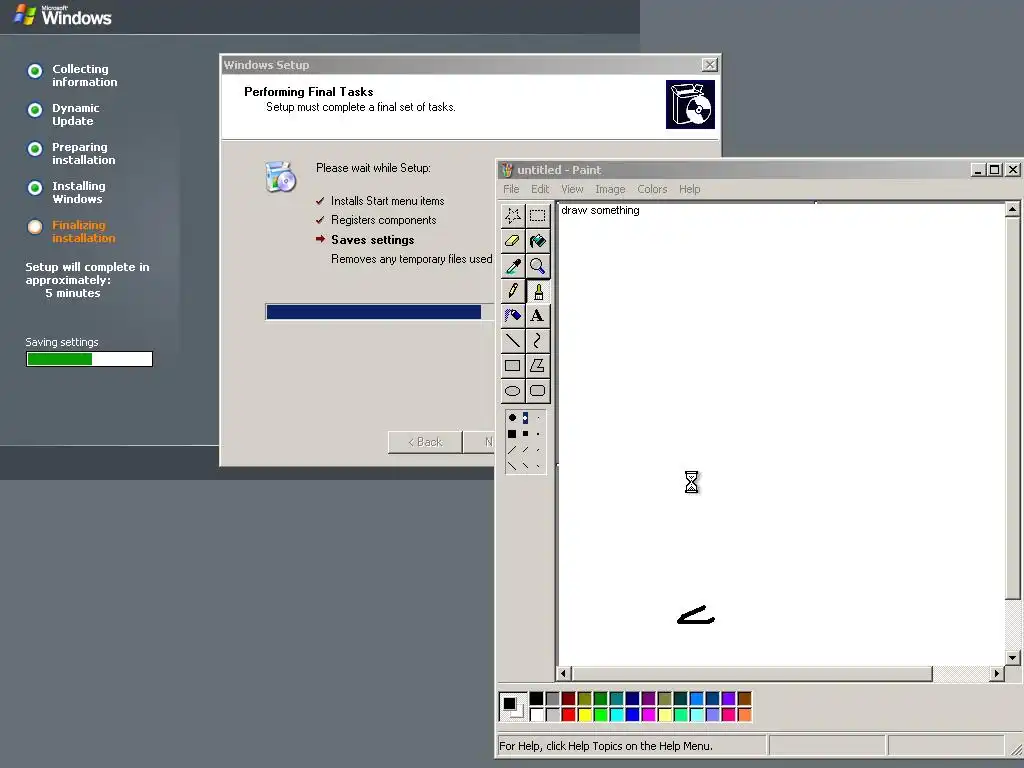The width and height of the screenshot is (1024, 768).
Task: Pick the cyan color swatch
Action: coord(616,714)
